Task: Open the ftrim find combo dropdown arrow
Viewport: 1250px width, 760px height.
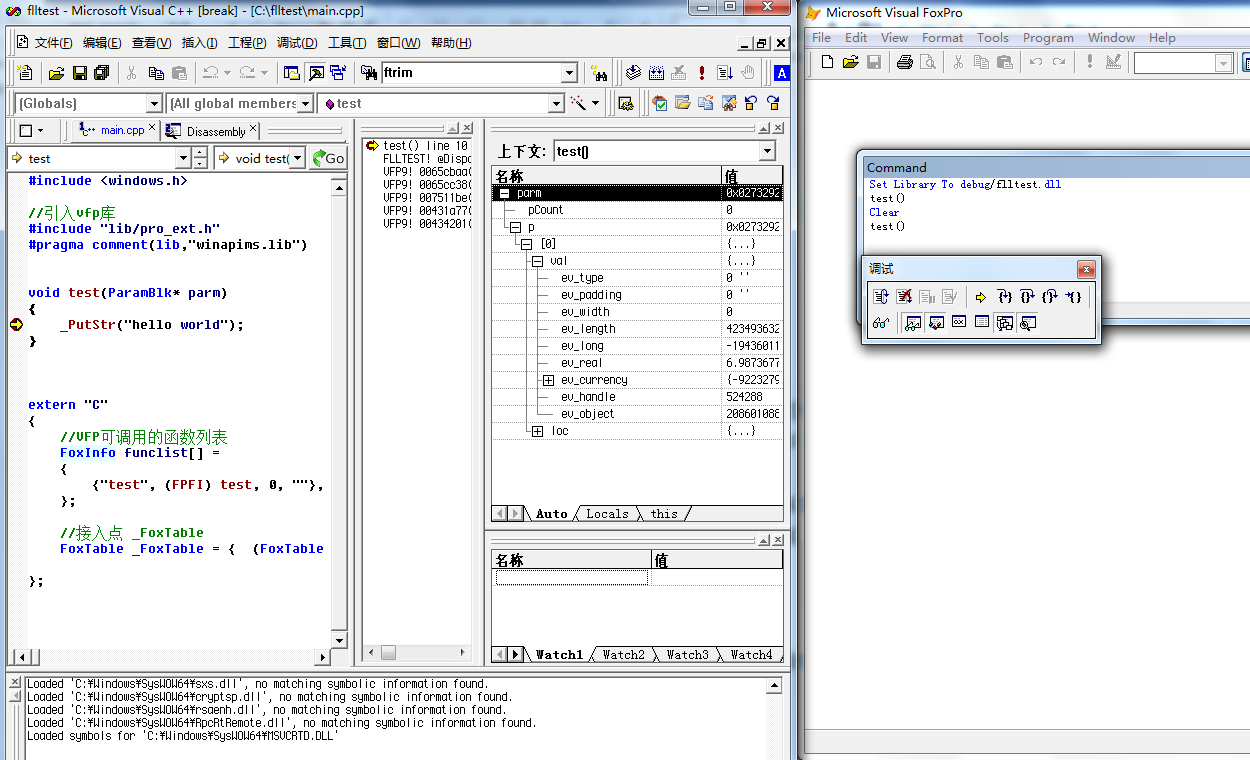Action: click(x=569, y=72)
